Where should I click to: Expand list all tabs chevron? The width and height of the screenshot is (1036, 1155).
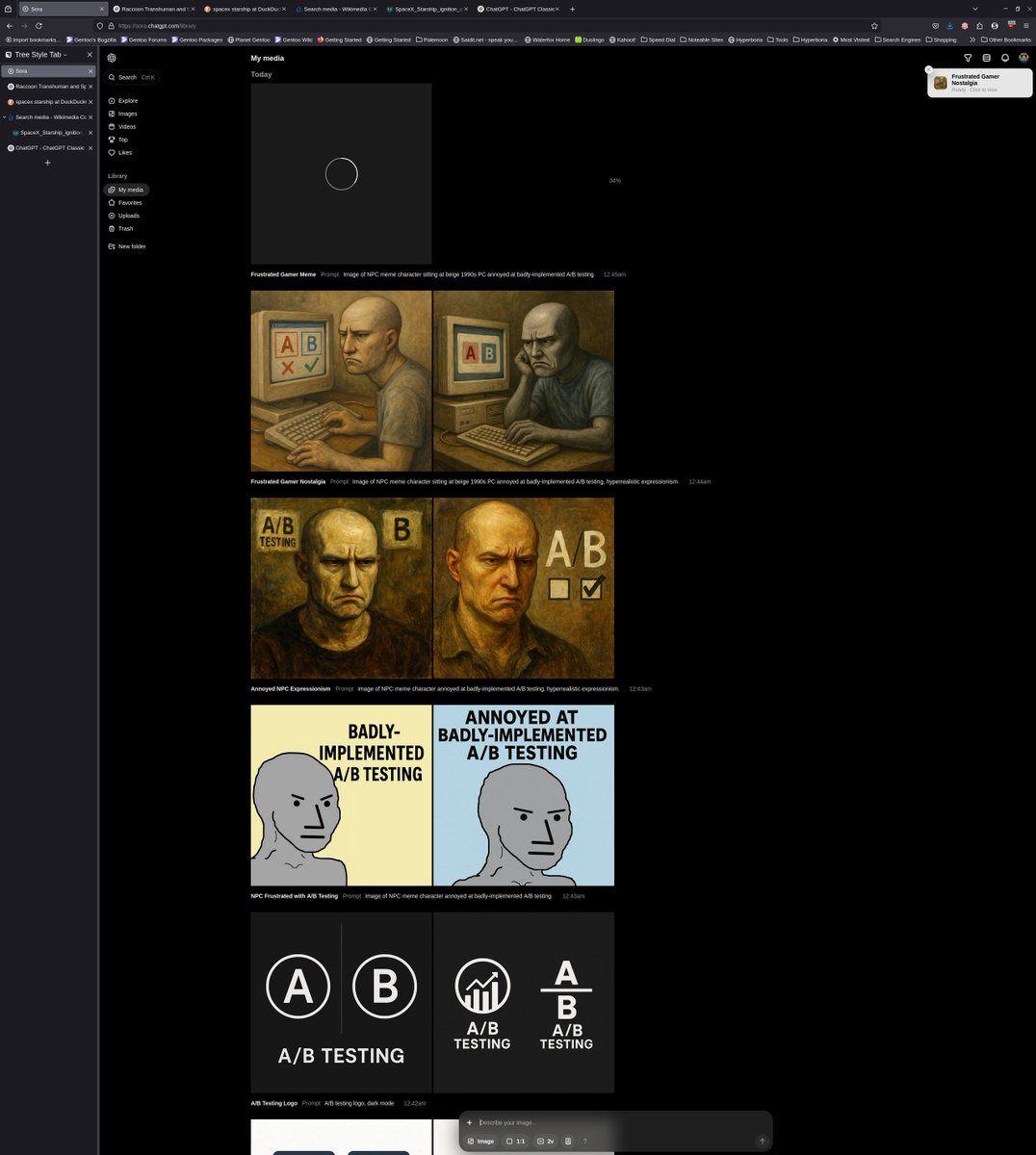(974, 9)
